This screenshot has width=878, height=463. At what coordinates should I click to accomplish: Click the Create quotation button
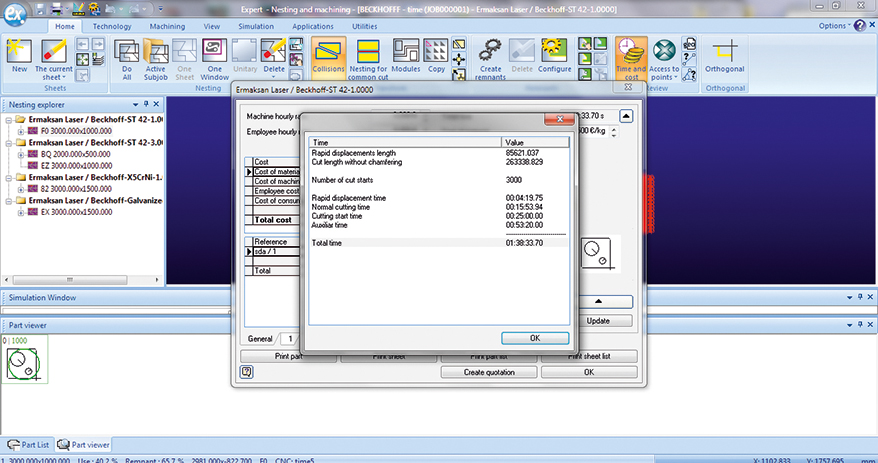click(x=489, y=372)
